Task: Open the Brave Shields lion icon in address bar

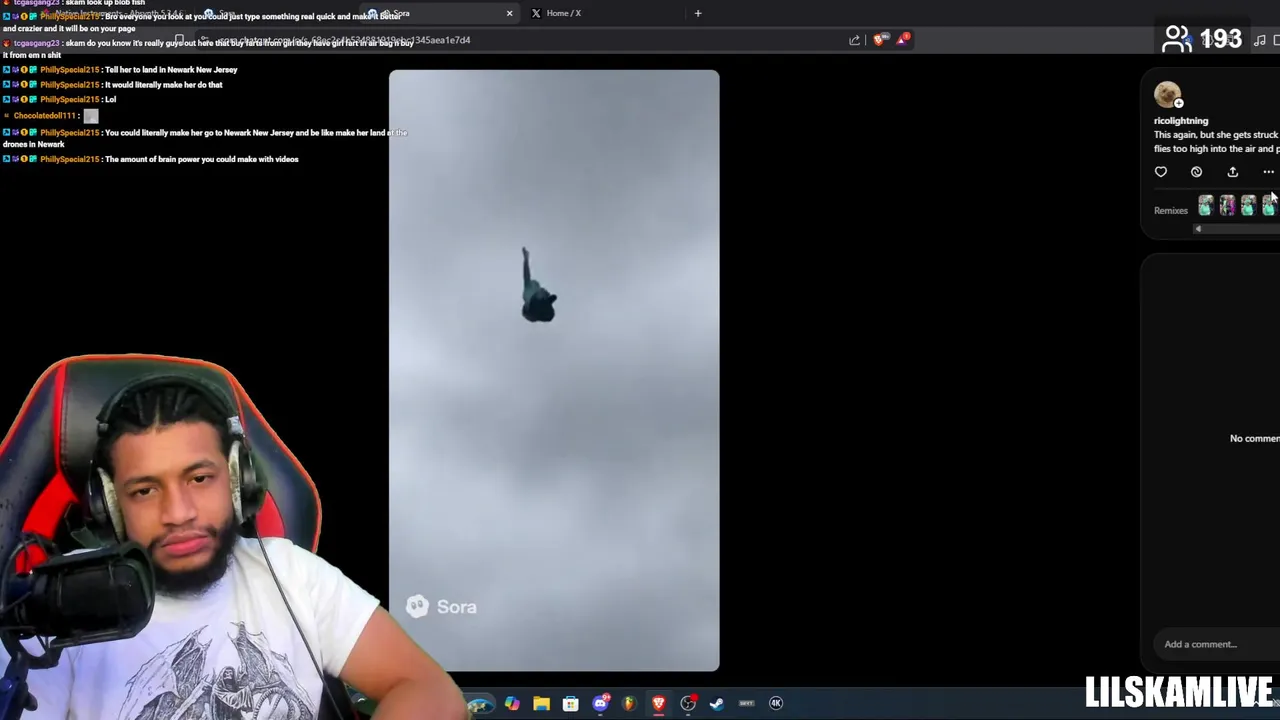Action: 879,40
